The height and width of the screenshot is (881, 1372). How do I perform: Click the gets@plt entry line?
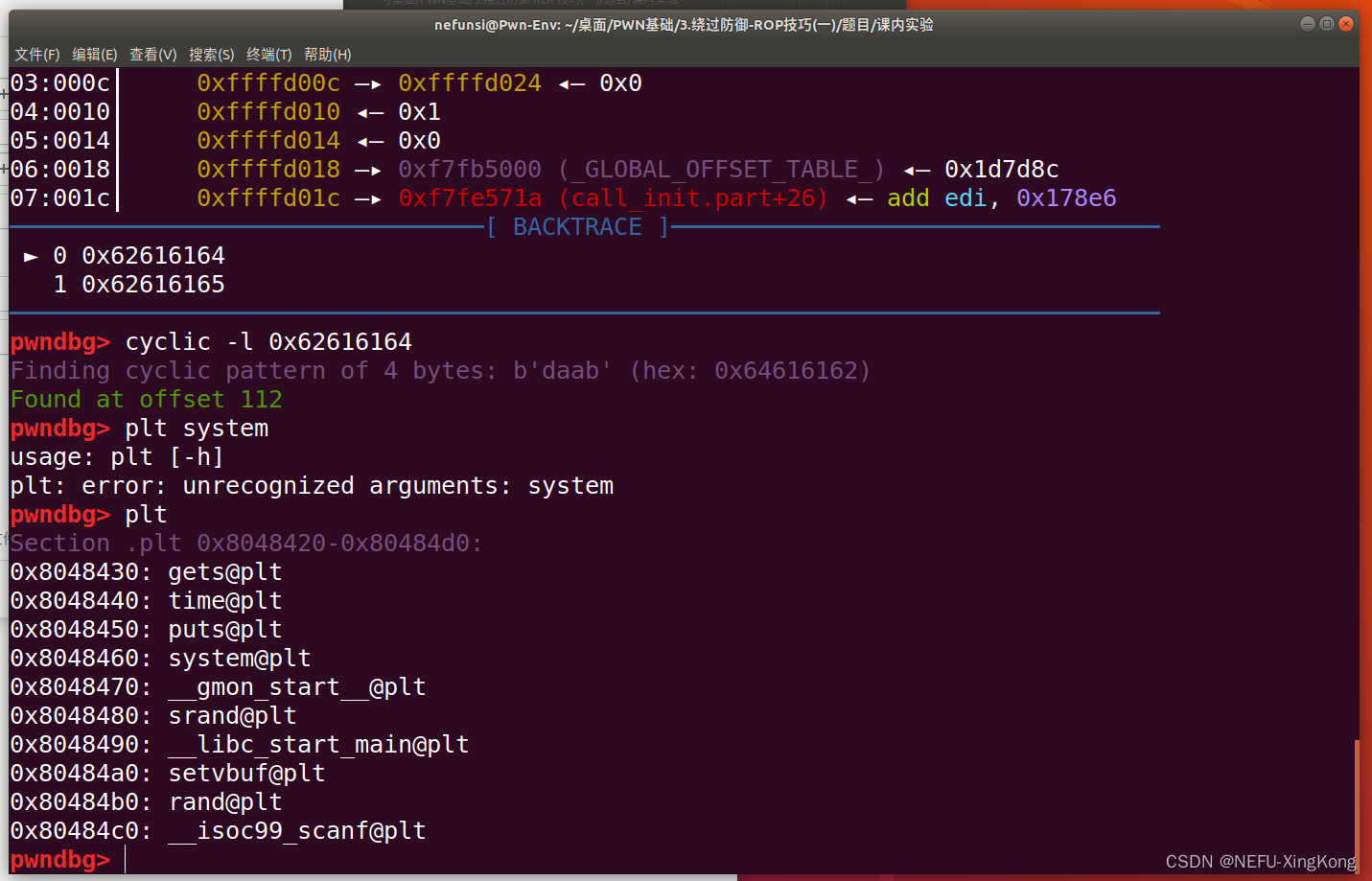click(146, 572)
